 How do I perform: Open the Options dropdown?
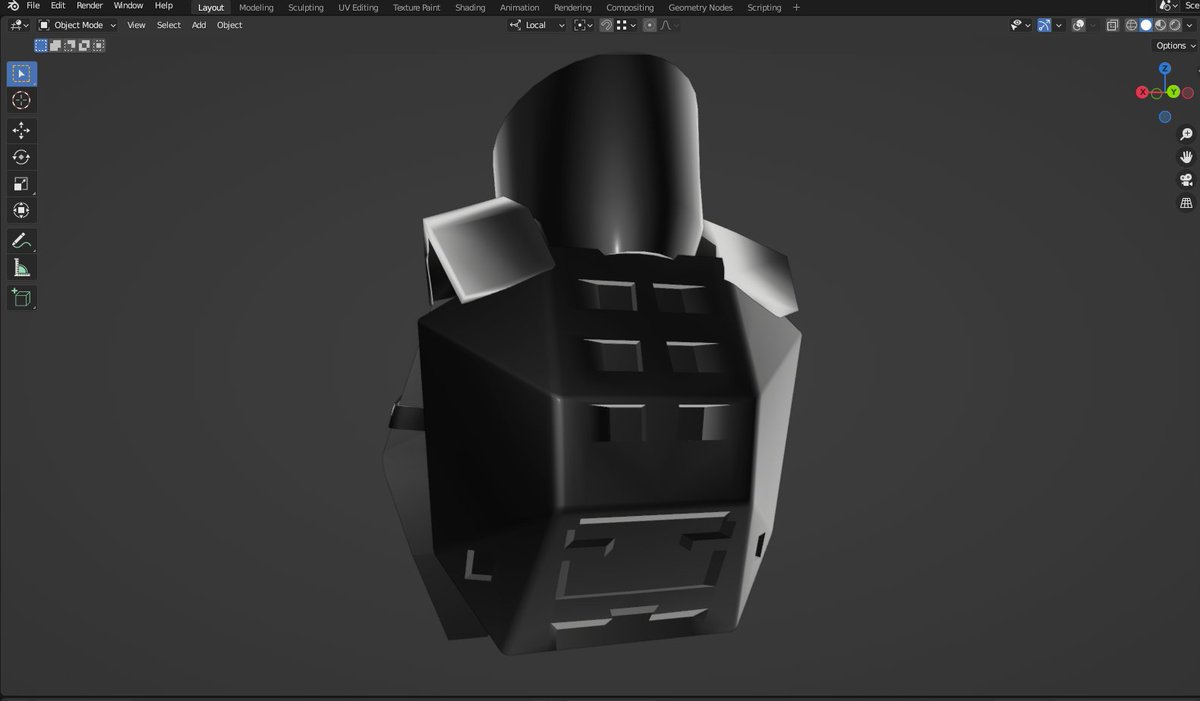[x=1175, y=46]
